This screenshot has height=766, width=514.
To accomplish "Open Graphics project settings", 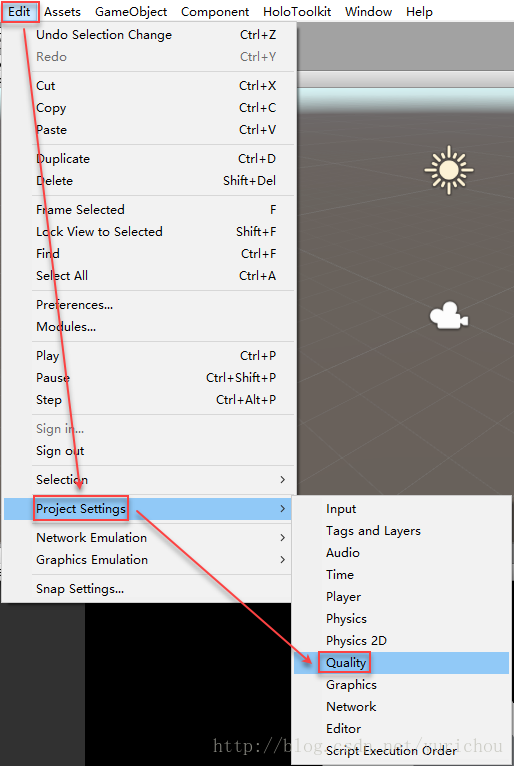I will pos(401,684).
